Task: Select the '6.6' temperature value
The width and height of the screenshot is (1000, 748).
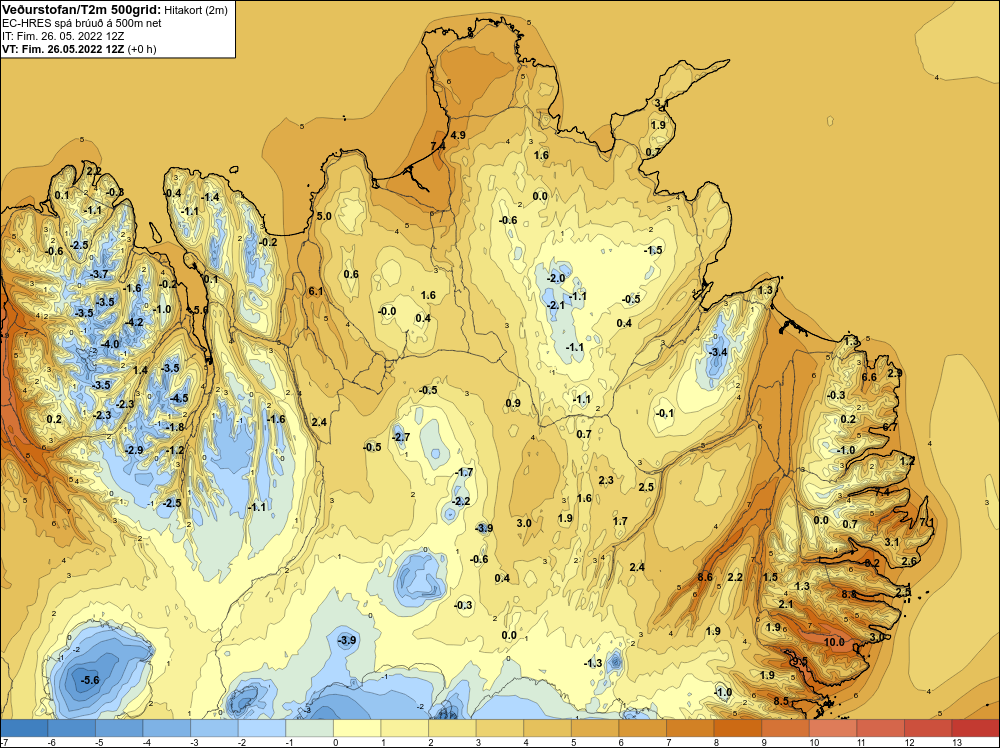Action: pyautogui.click(x=869, y=377)
